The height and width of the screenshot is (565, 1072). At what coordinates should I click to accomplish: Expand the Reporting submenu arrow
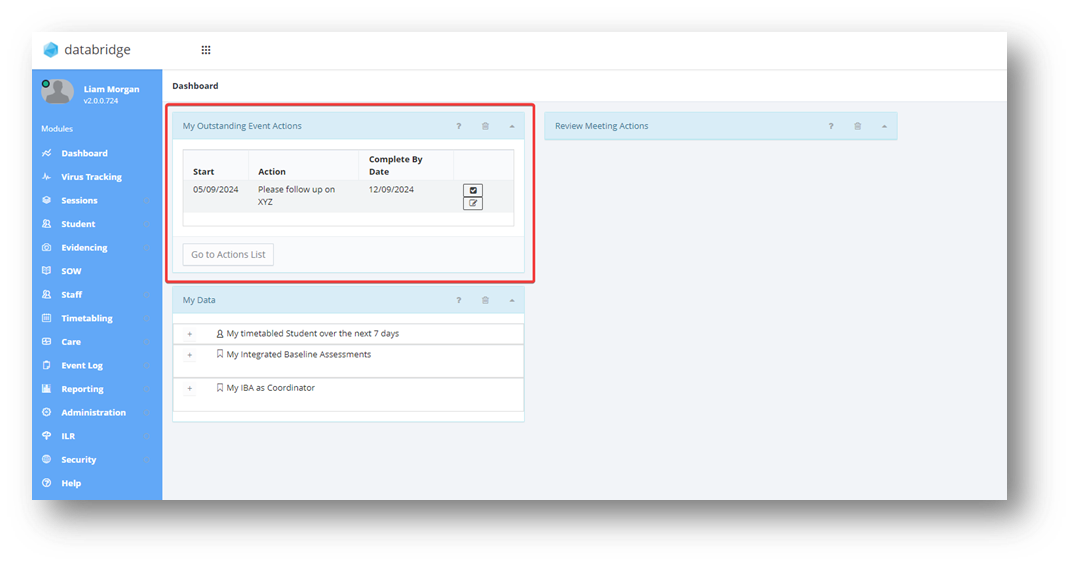coord(147,389)
